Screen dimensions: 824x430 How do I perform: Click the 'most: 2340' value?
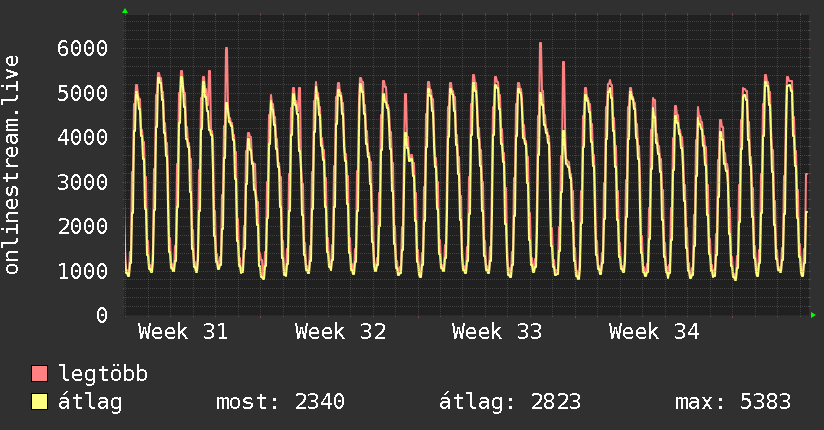pyautogui.click(x=280, y=402)
